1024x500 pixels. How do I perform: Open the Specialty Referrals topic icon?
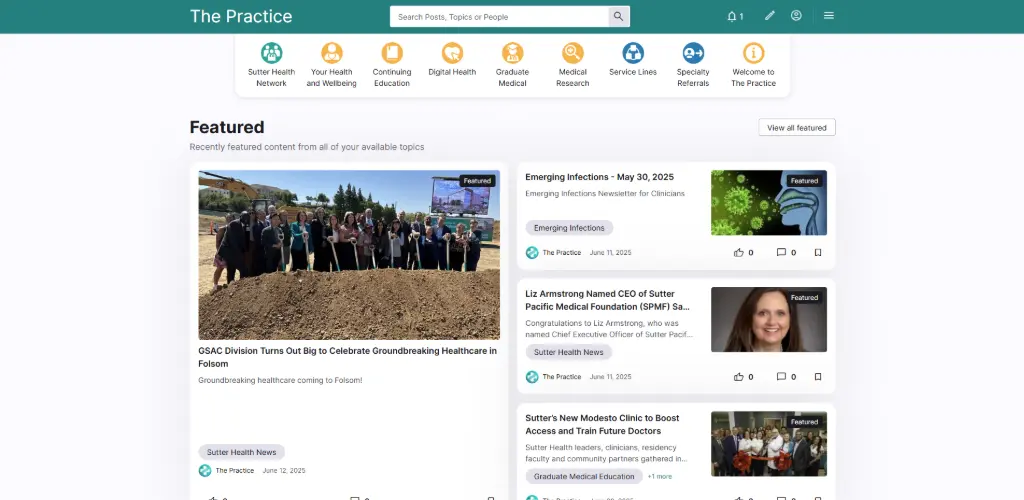693,53
